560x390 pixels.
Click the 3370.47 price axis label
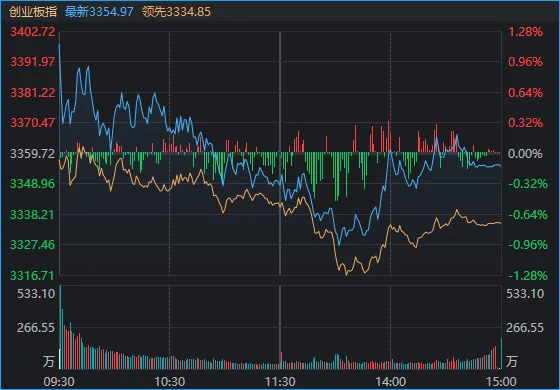[33, 123]
